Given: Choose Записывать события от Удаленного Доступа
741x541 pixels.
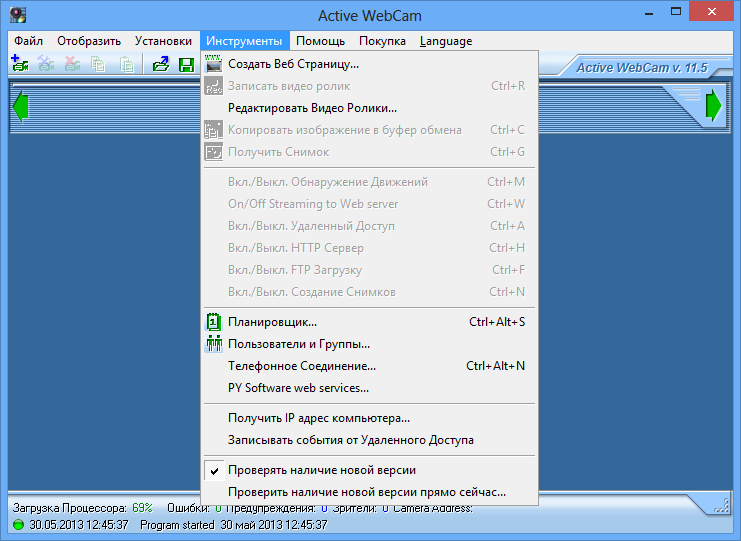Looking at the screenshot, I should point(370,440).
